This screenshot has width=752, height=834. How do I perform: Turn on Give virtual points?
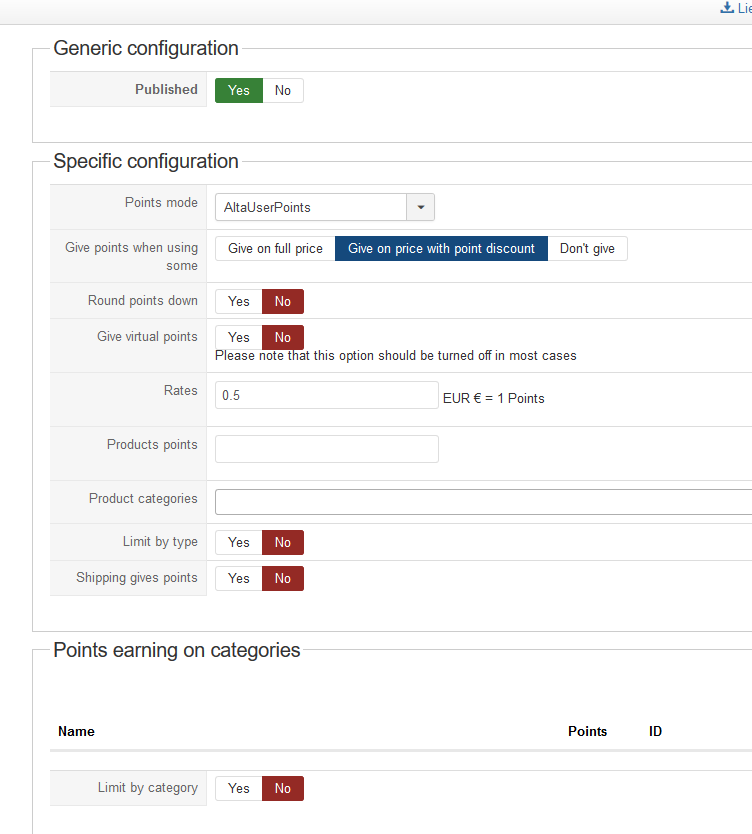click(x=239, y=337)
